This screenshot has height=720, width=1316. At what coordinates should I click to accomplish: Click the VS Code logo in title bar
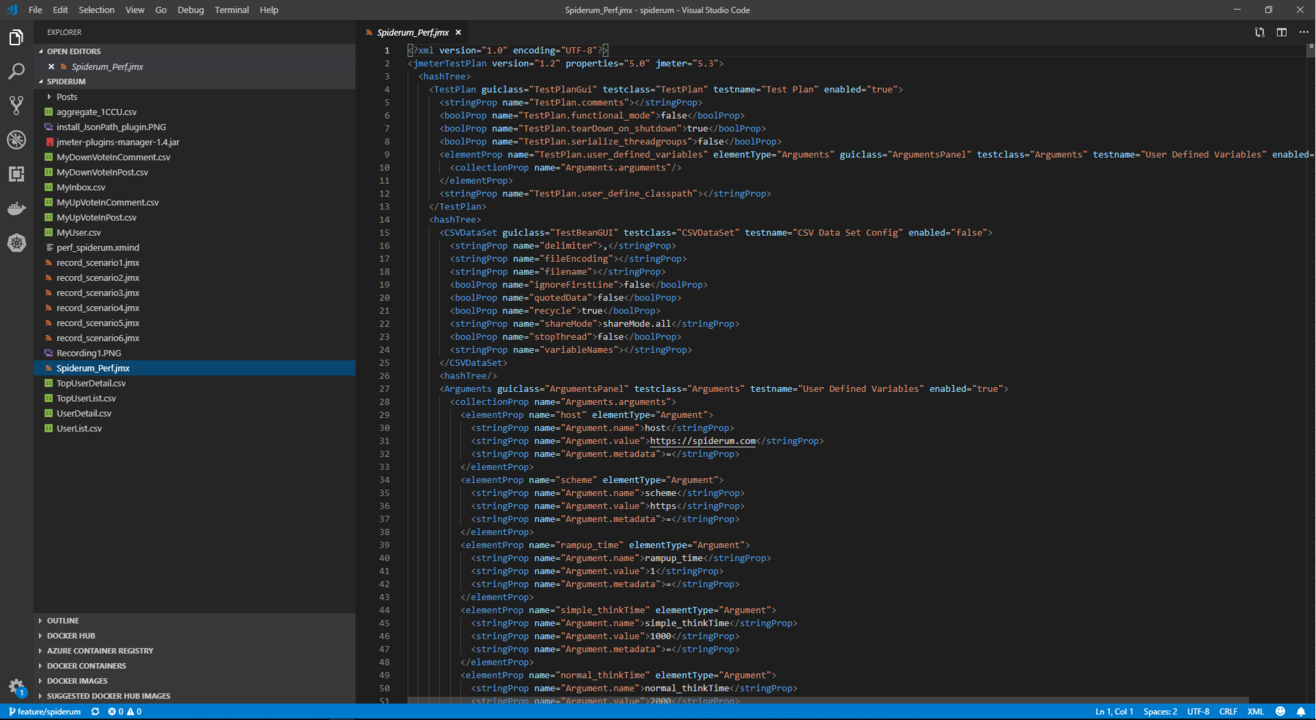coord(12,10)
